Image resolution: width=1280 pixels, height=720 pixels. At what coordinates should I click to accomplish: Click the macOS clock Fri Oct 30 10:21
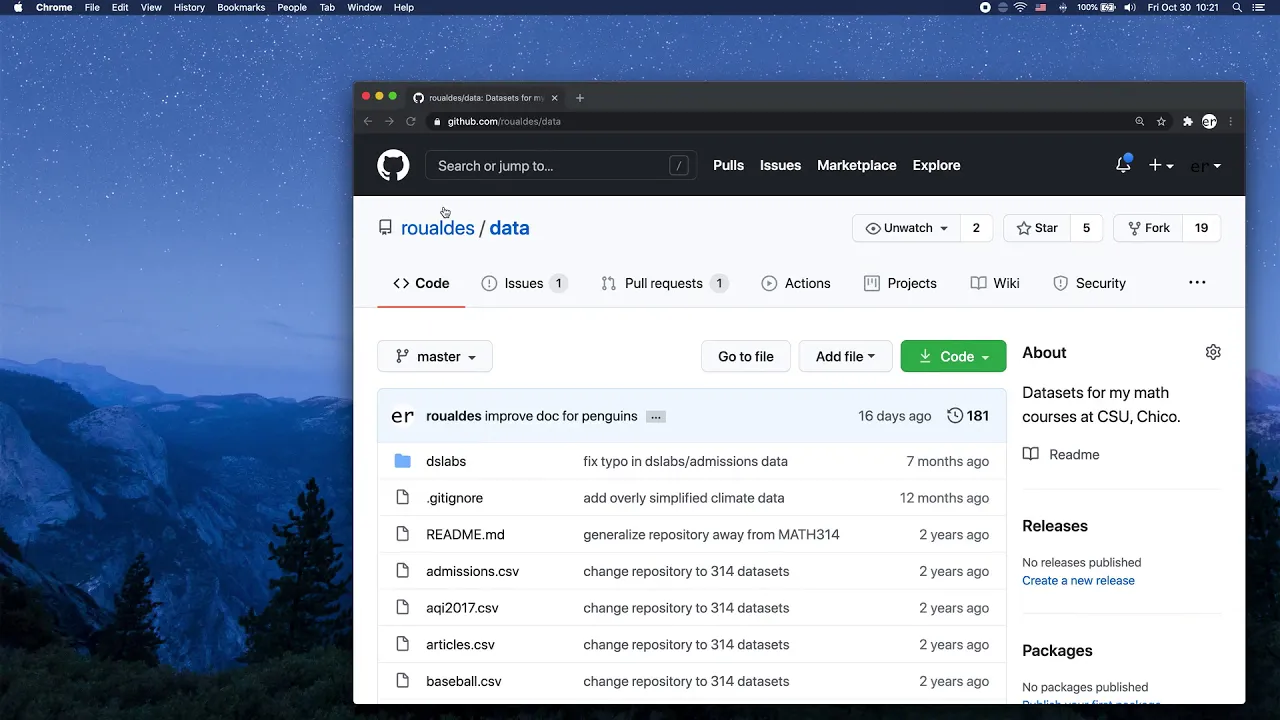(1183, 7)
